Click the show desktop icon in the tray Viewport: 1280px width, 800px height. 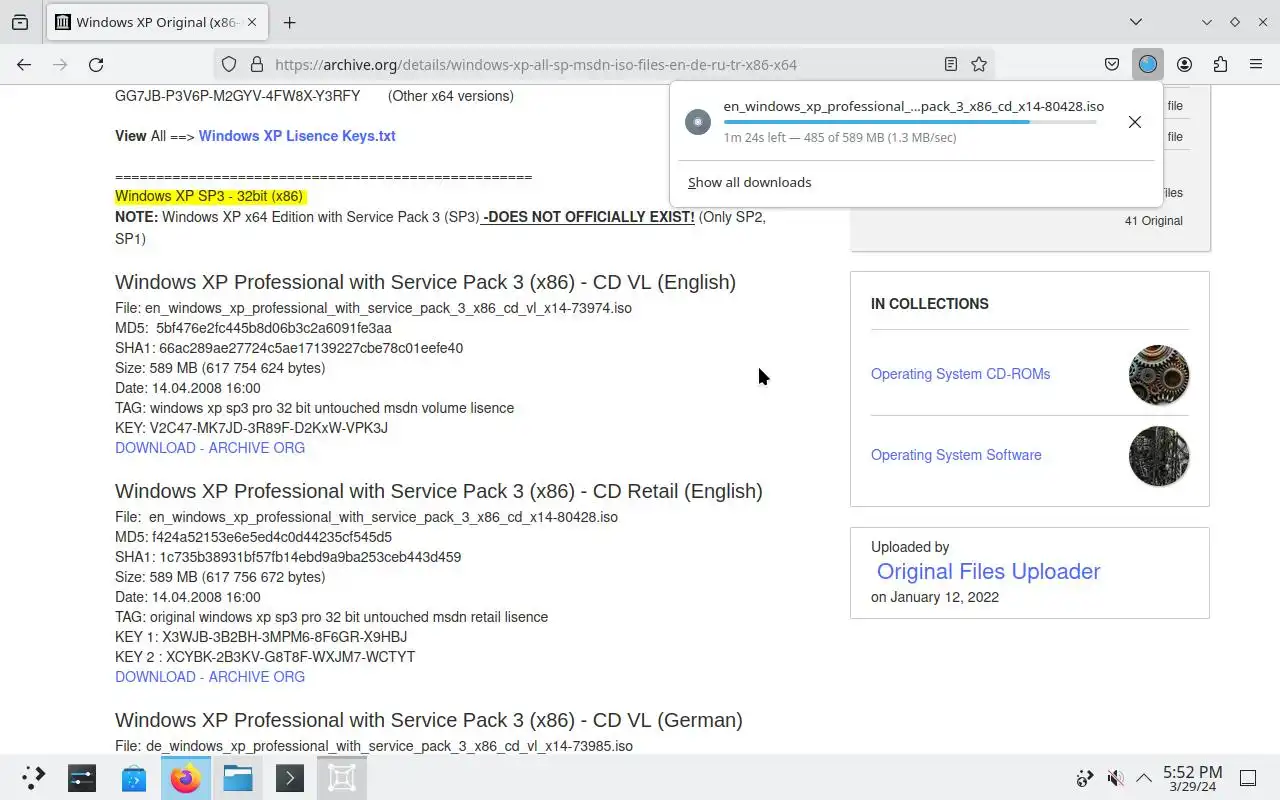point(1248,778)
